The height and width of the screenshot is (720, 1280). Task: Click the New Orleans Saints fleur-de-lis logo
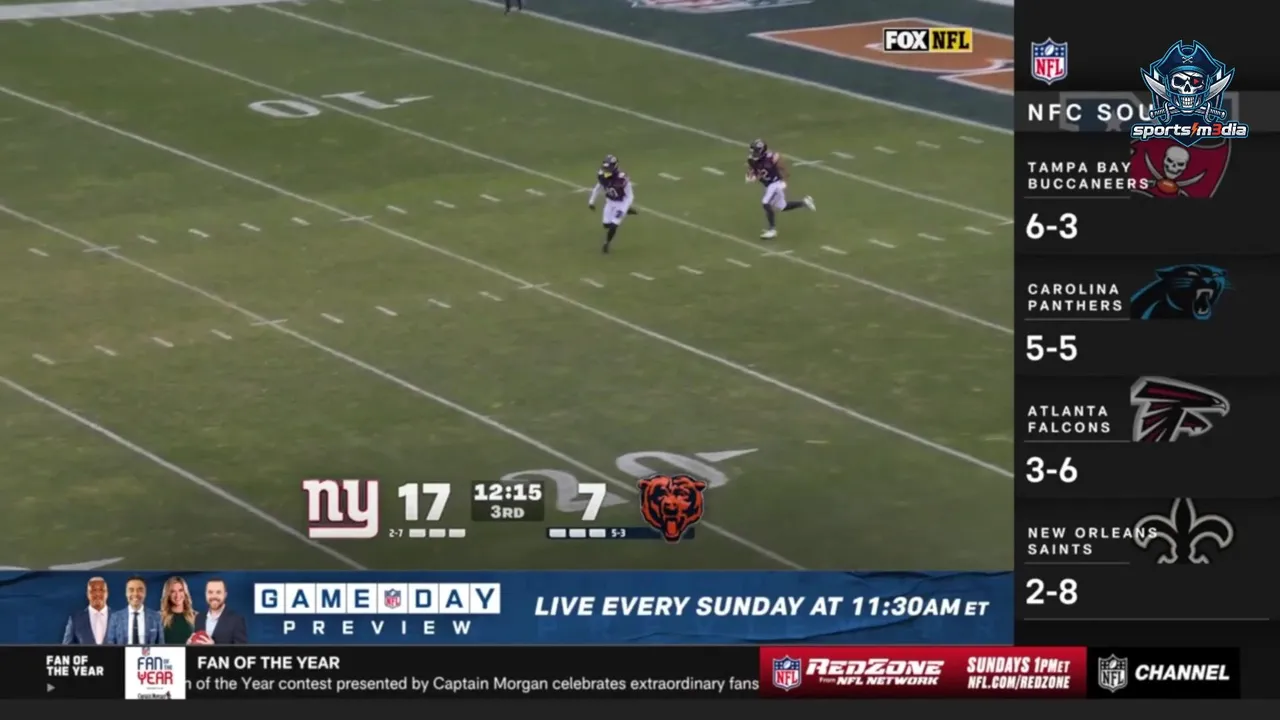[x=1184, y=531]
